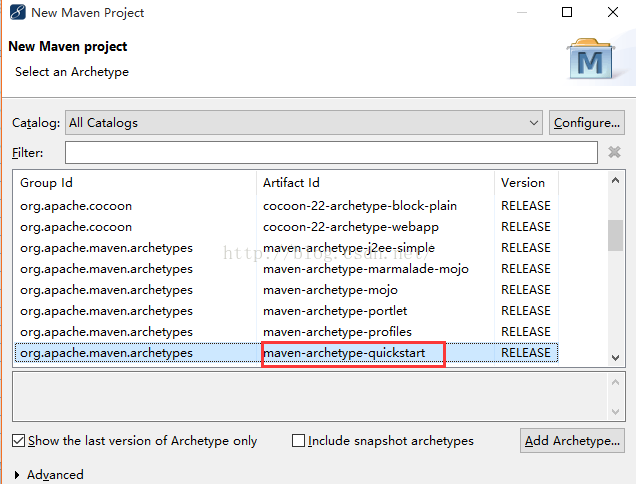Clear the filter with the X icon

(x=614, y=152)
